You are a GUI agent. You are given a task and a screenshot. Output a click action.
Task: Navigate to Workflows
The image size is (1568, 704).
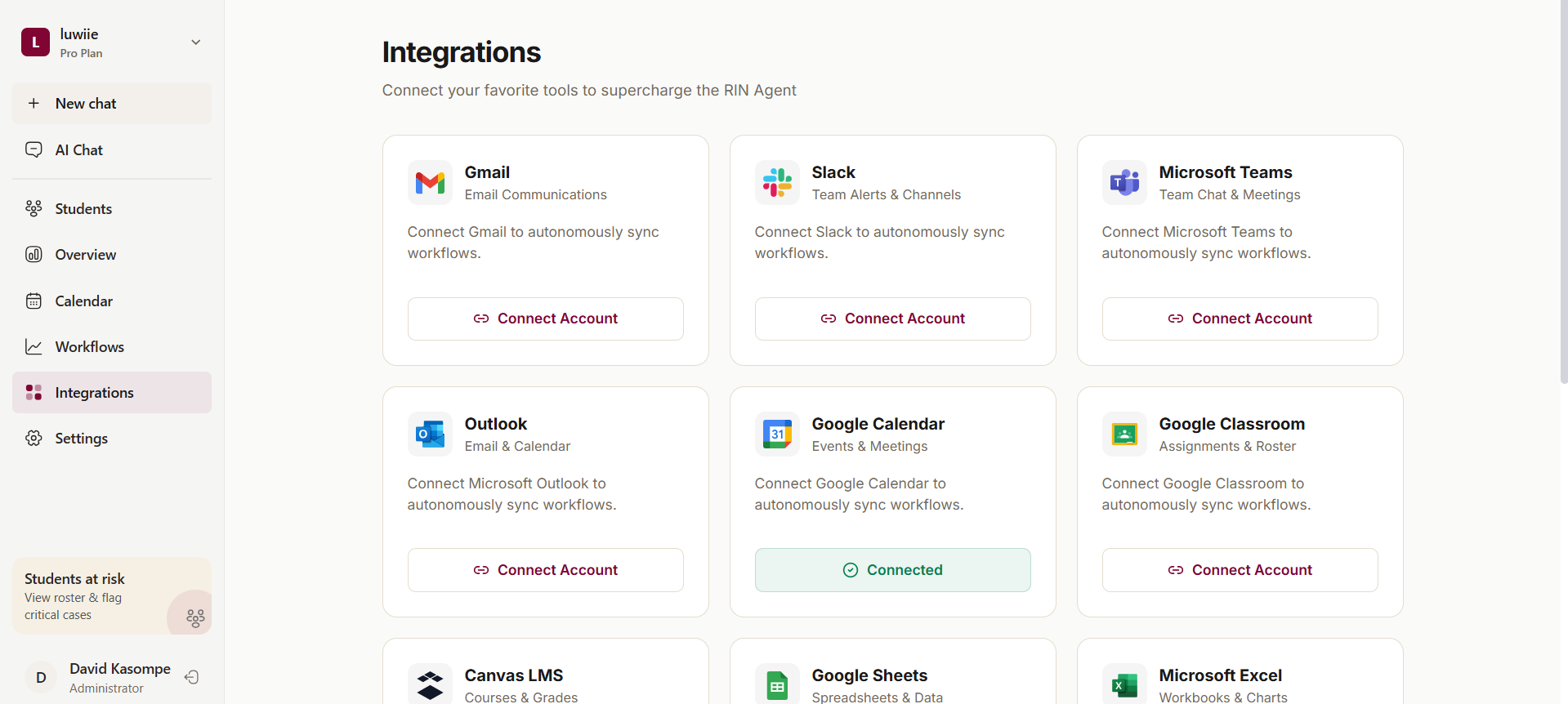coord(112,347)
